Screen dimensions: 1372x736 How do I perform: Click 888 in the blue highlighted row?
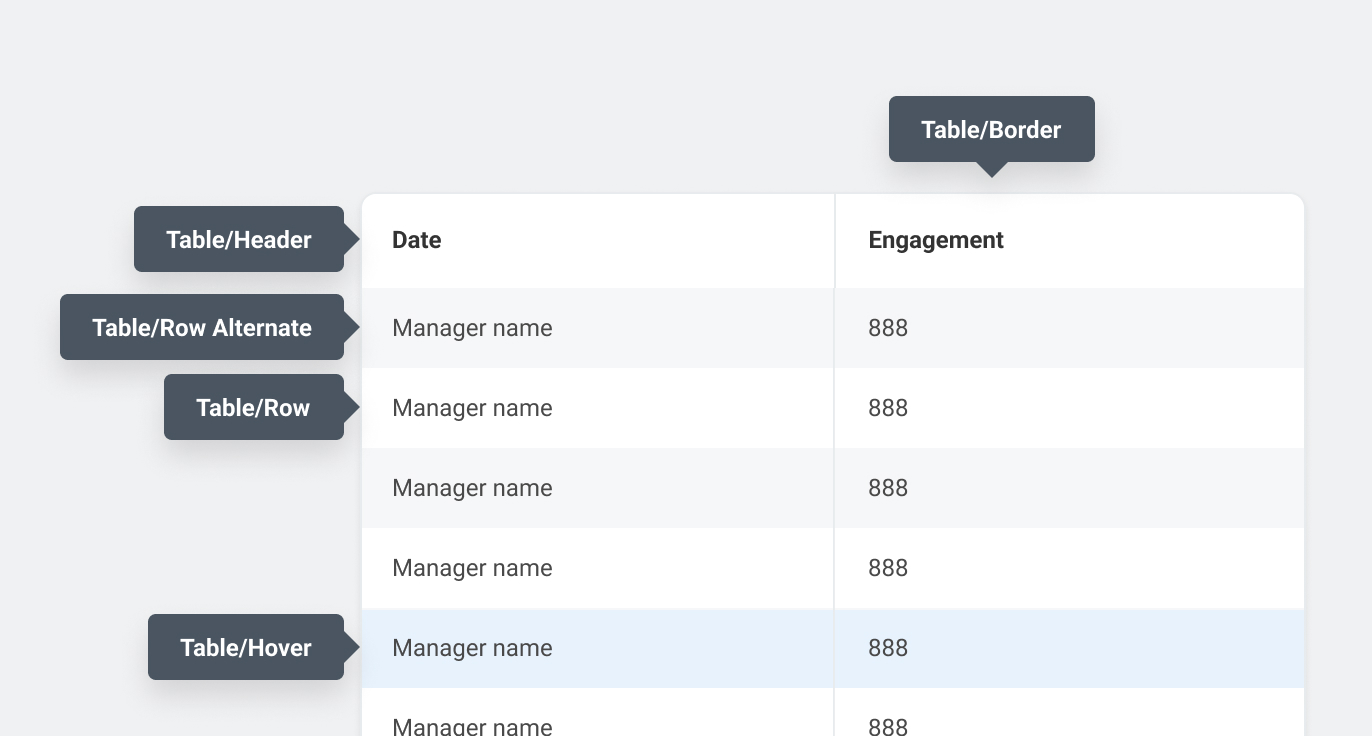888,648
